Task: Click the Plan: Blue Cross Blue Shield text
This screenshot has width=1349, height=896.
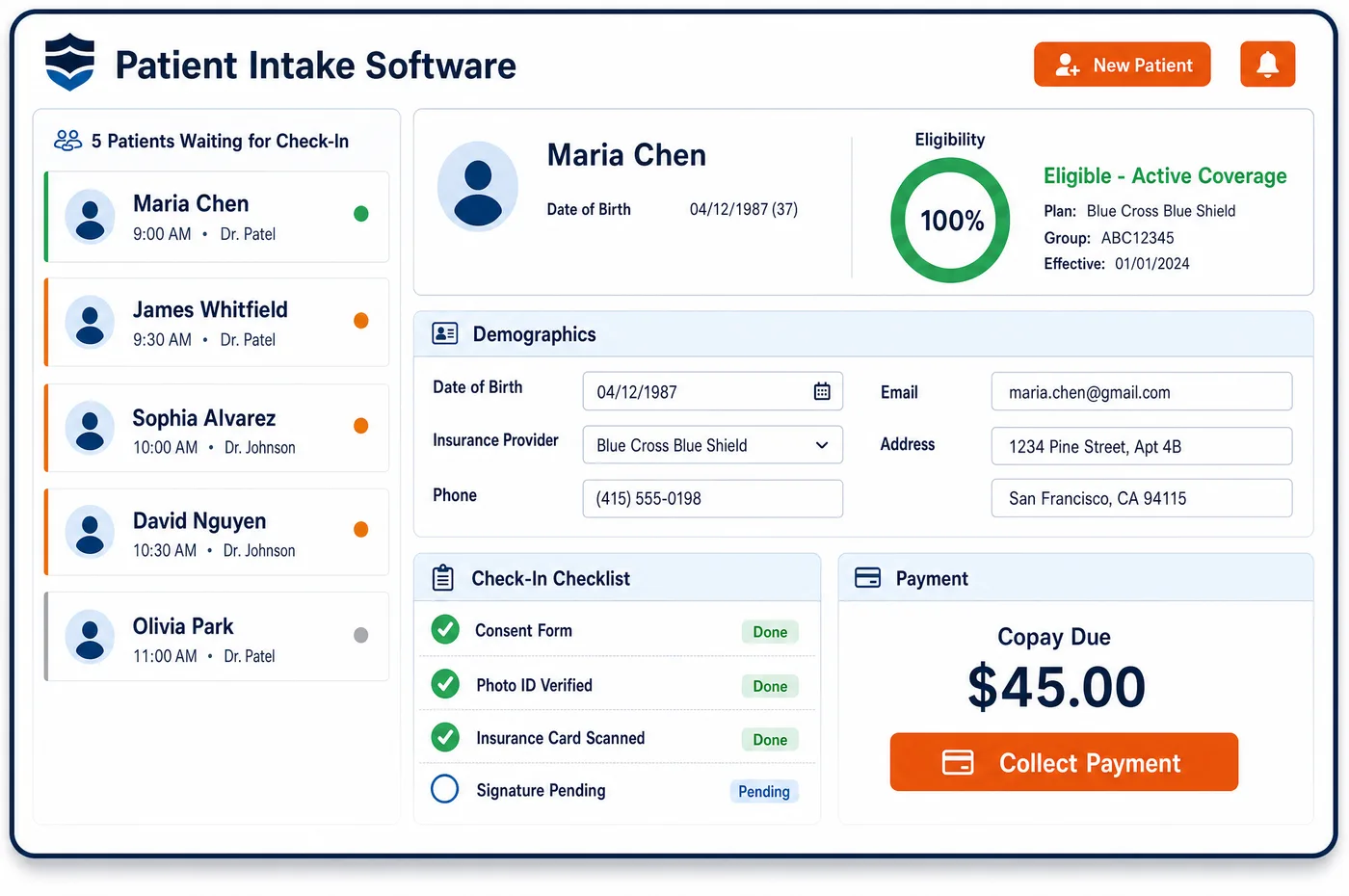Action: click(x=1139, y=211)
